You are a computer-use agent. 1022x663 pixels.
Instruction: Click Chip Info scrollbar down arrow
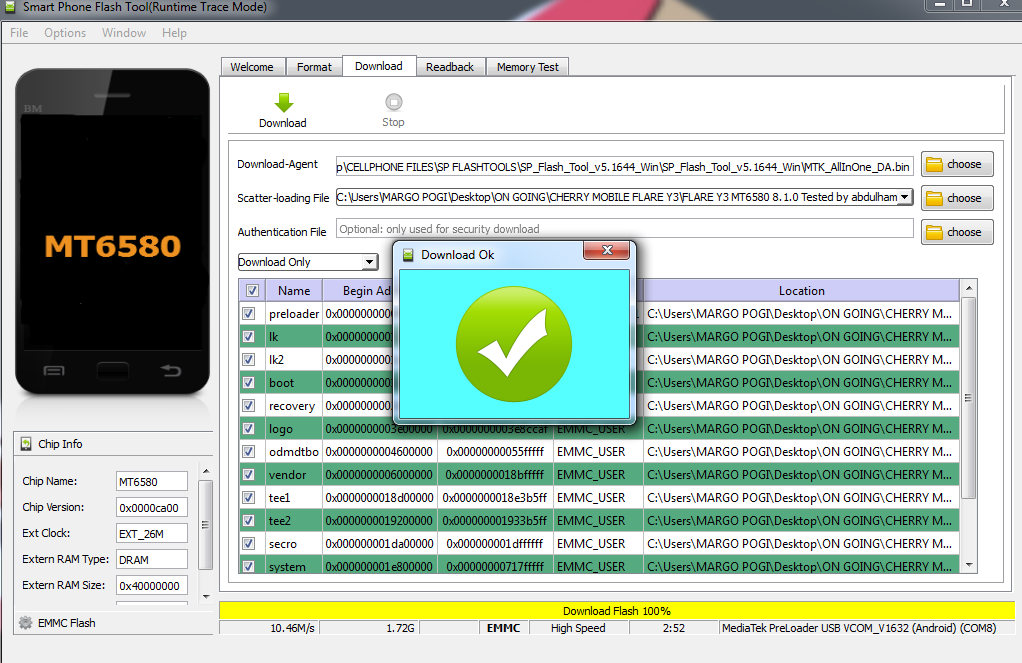(x=206, y=596)
